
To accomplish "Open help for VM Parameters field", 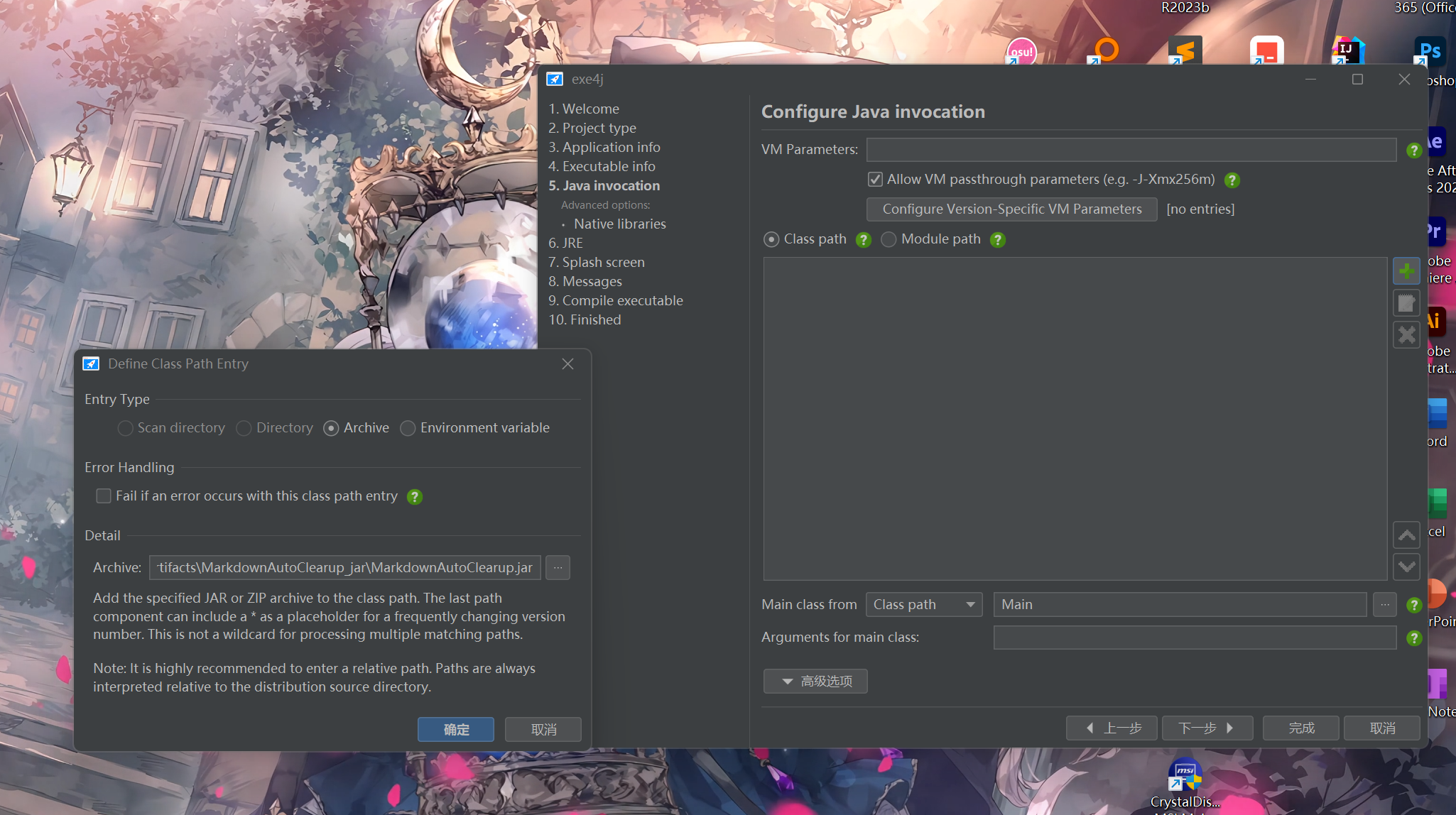I will pos(1414,151).
